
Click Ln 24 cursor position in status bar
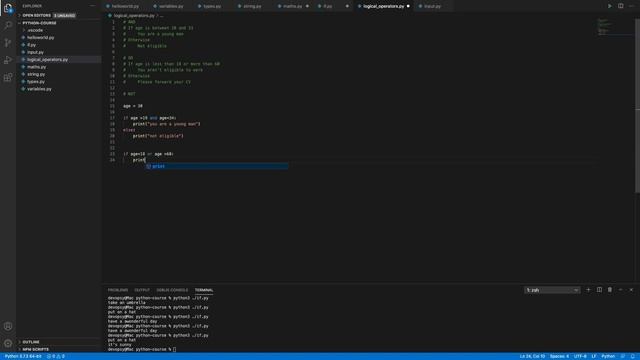(532, 356)
